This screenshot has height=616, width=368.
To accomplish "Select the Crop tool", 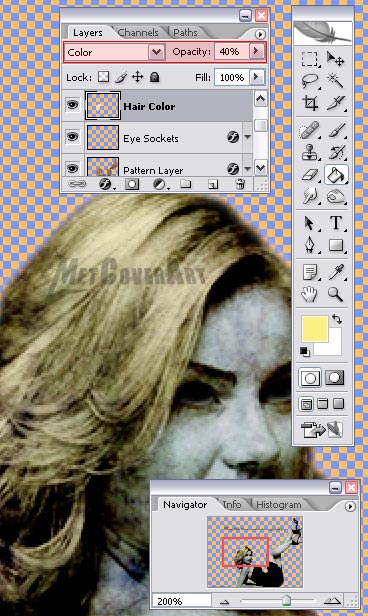I will (310, 103).
